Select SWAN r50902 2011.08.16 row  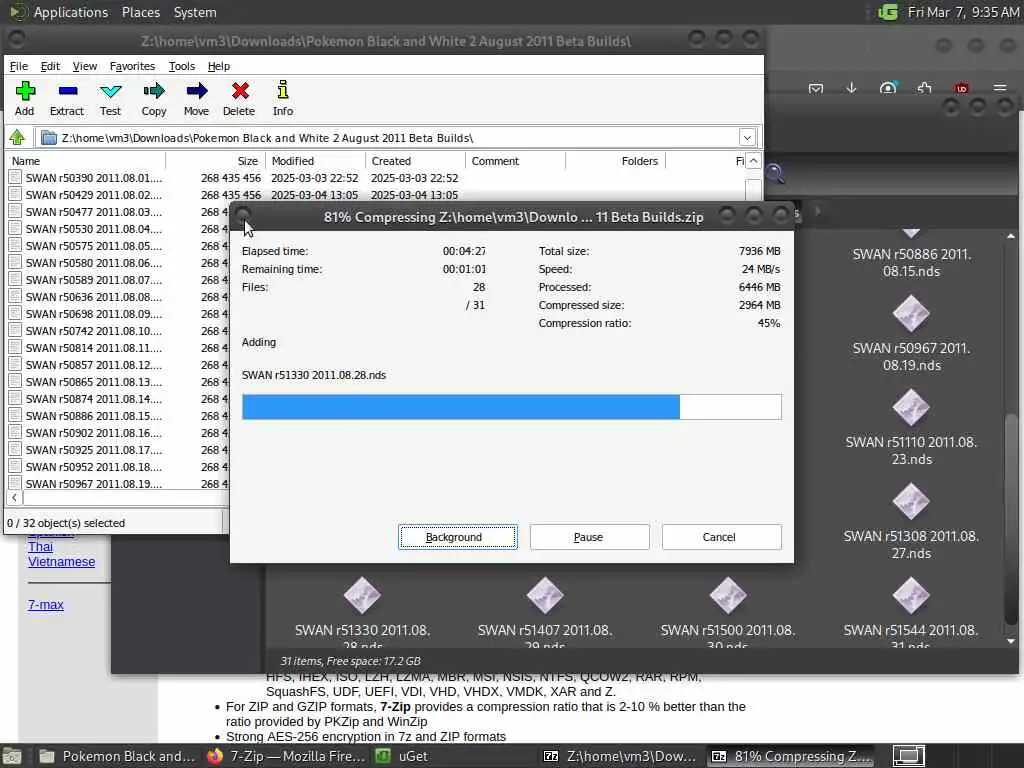coord(118,432)
